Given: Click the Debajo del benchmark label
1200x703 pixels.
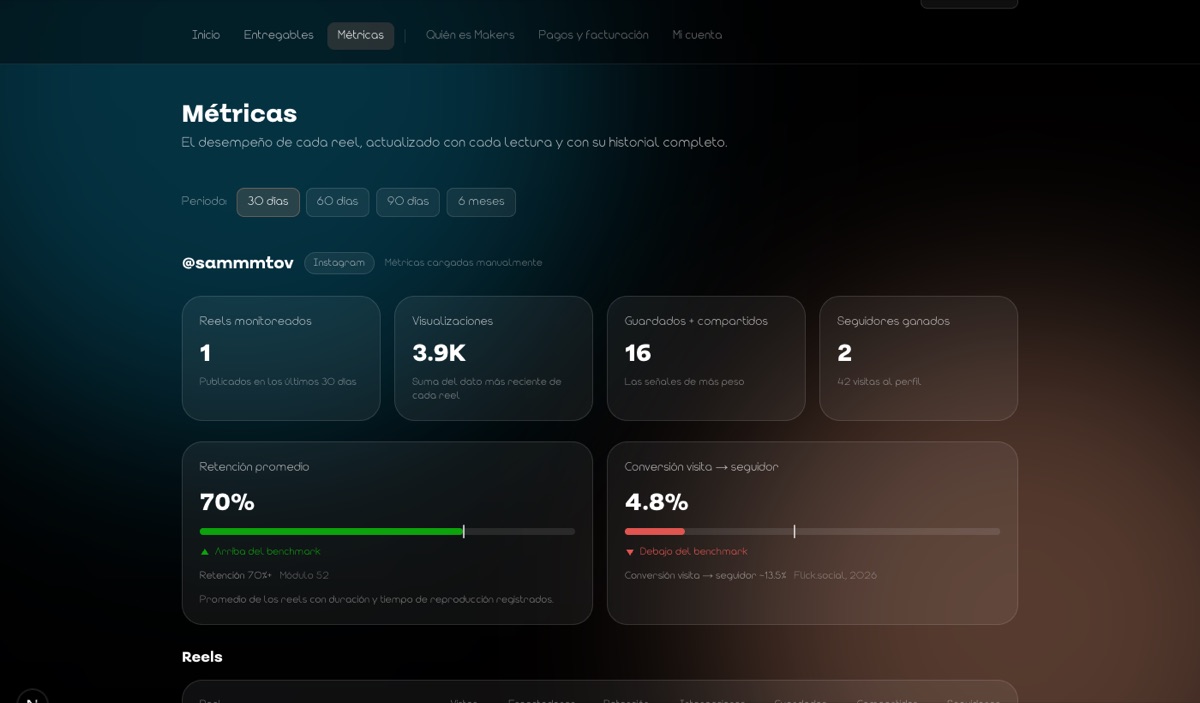Looking at the screenshot, I should (x=693, y=552).
